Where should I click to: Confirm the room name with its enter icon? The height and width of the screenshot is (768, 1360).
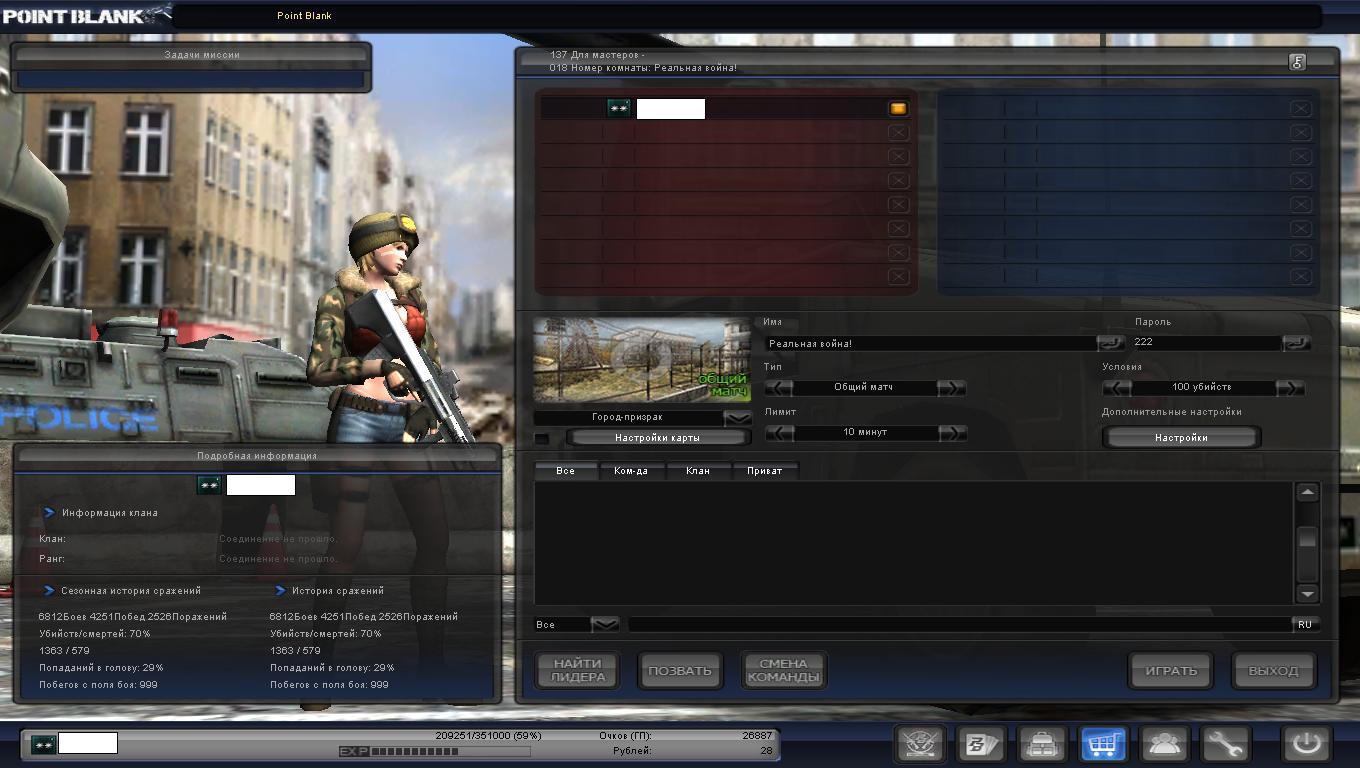point(1109,343)
